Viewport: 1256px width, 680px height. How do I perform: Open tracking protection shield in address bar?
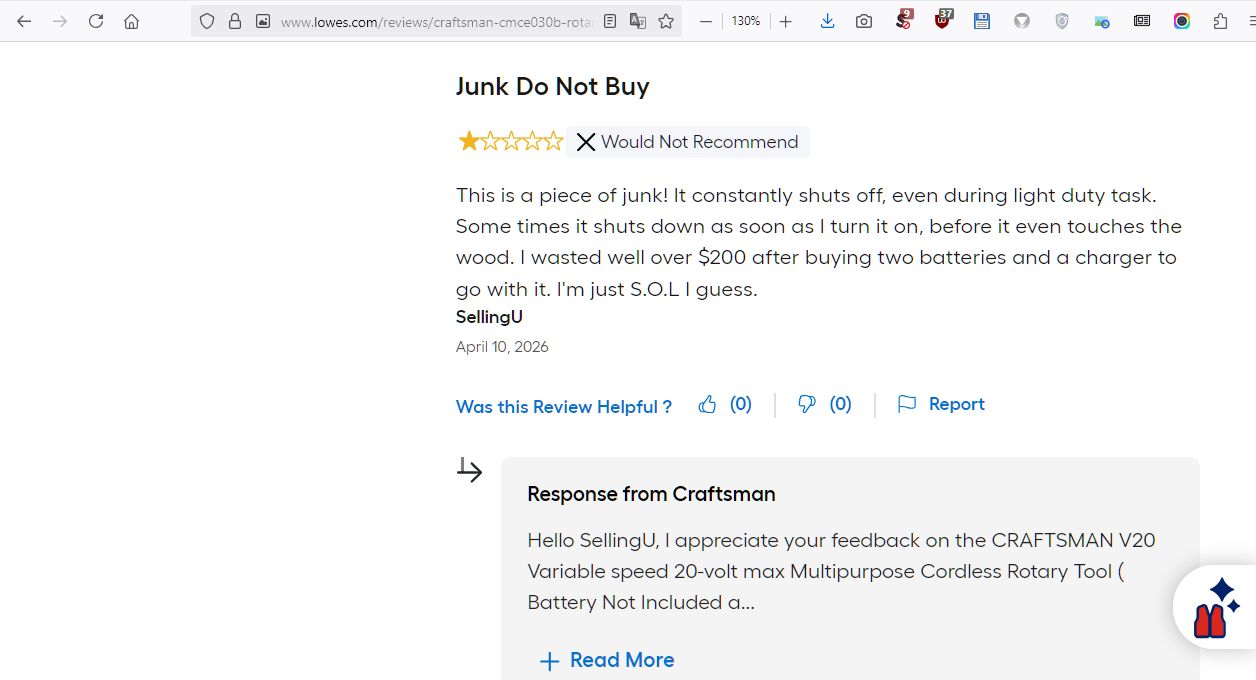point(207,21)
